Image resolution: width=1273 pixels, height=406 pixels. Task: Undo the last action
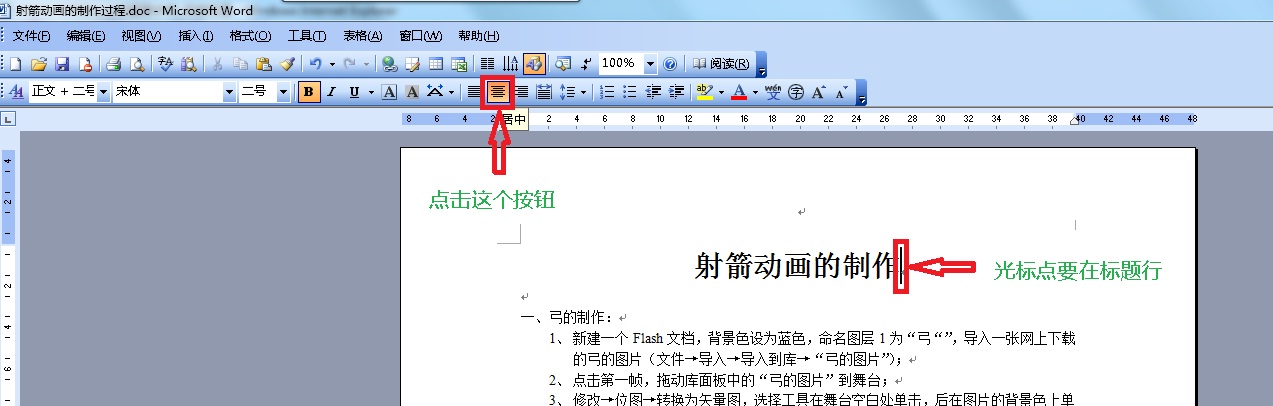coord(315,64)
